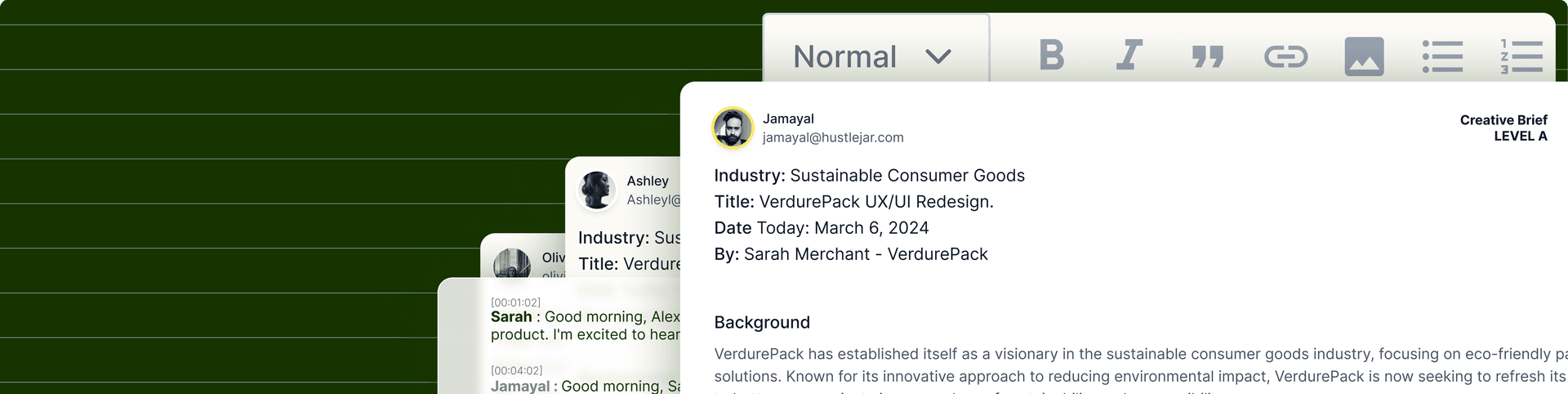Click Ashley's name on the second card
The width and height of the screenshot is (1568, 394).
(x=648, y=181)
